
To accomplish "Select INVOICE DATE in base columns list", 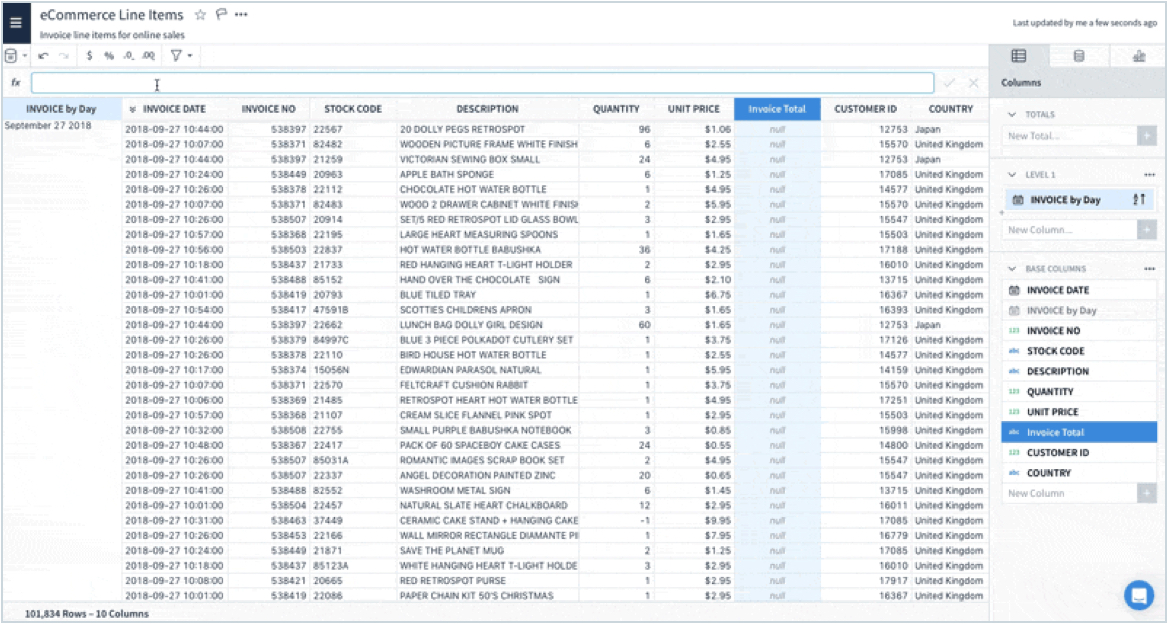I will 1079,290.
